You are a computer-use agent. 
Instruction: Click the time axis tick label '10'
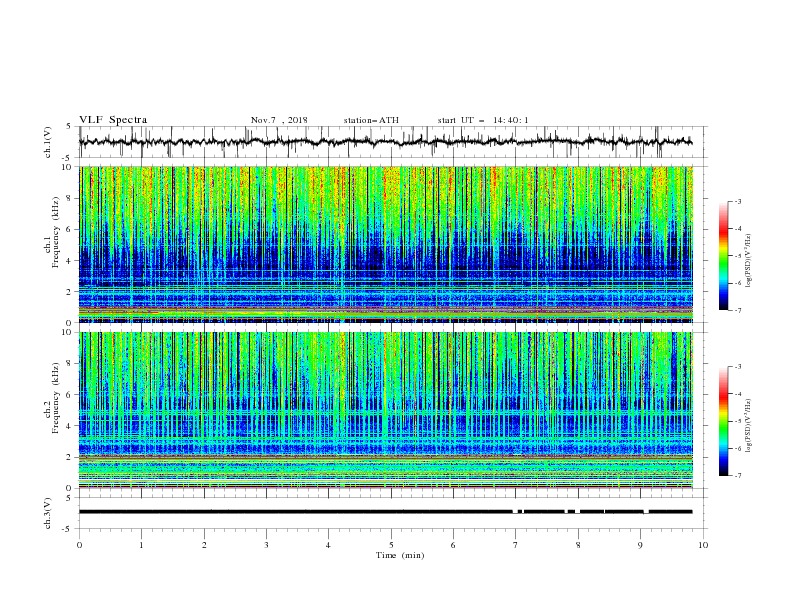tap(703, 545)
